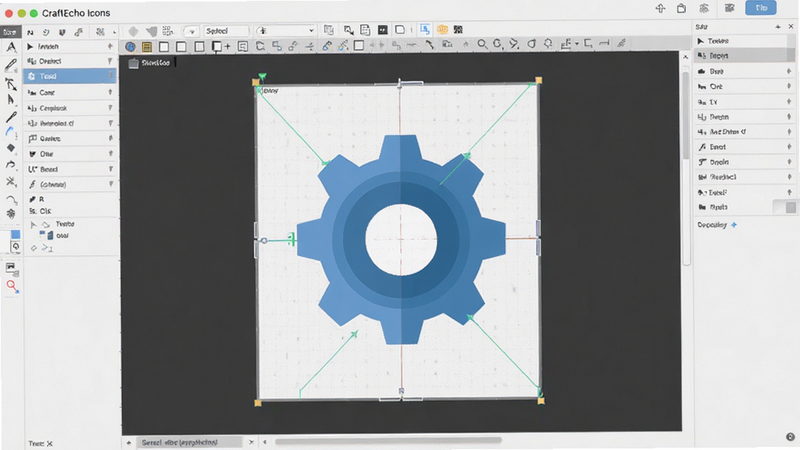
Task: Toggle the marker right of Cont row
Action: [x=110, y=92]
